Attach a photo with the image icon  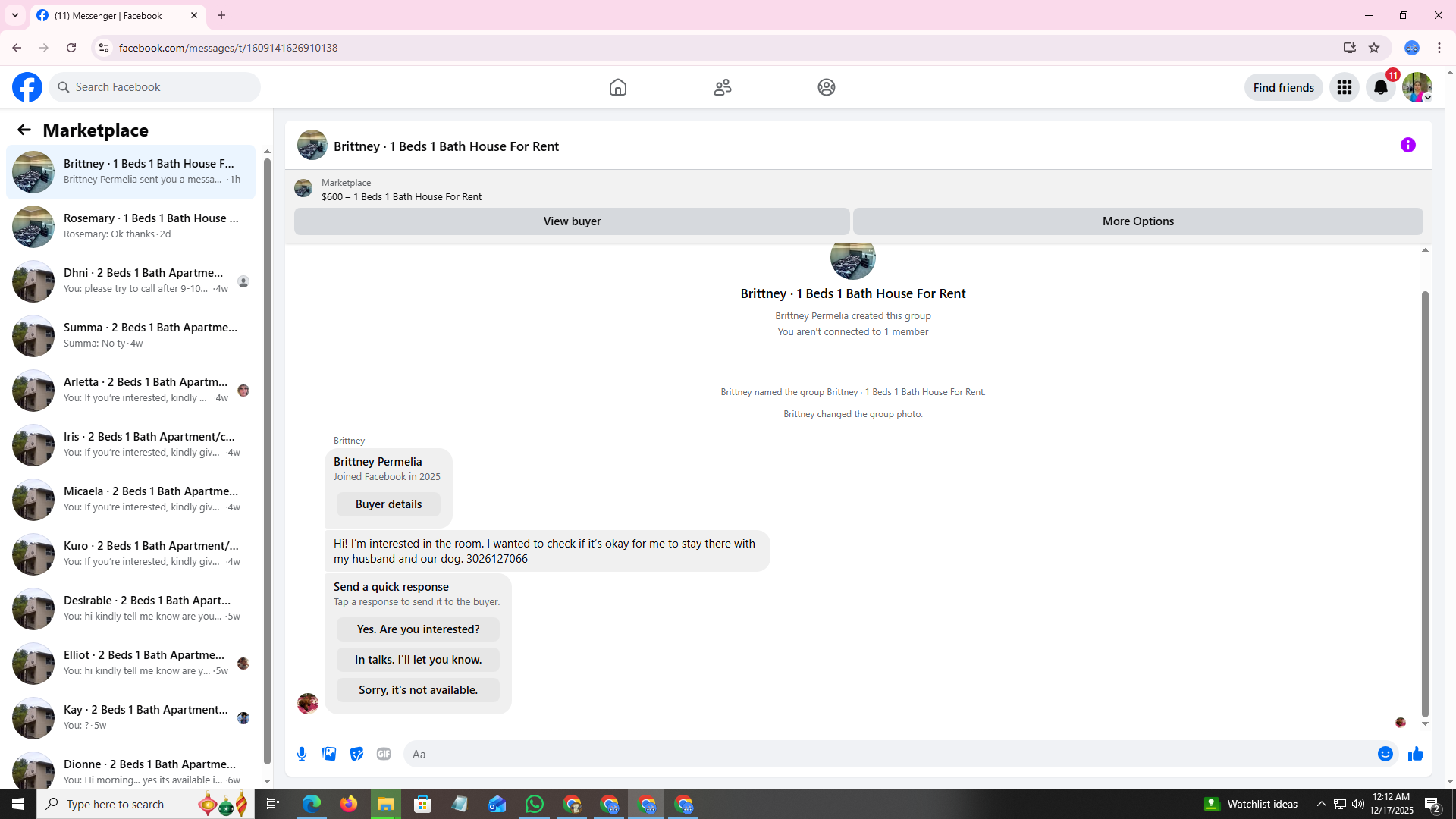click(329, 754)
